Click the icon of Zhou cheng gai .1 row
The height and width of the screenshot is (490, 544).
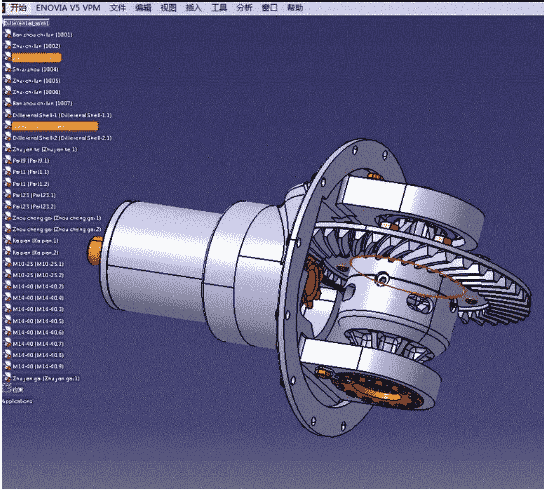click(x=8, y=217)
